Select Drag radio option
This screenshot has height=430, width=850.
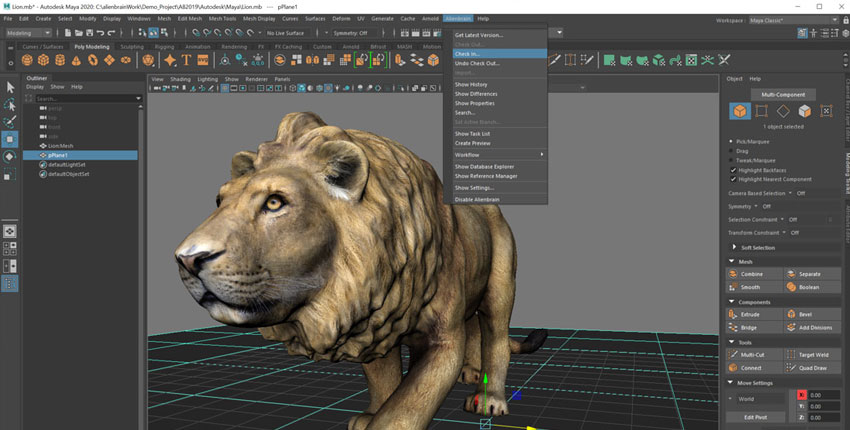pyautogui.click(x=731, y=151)
